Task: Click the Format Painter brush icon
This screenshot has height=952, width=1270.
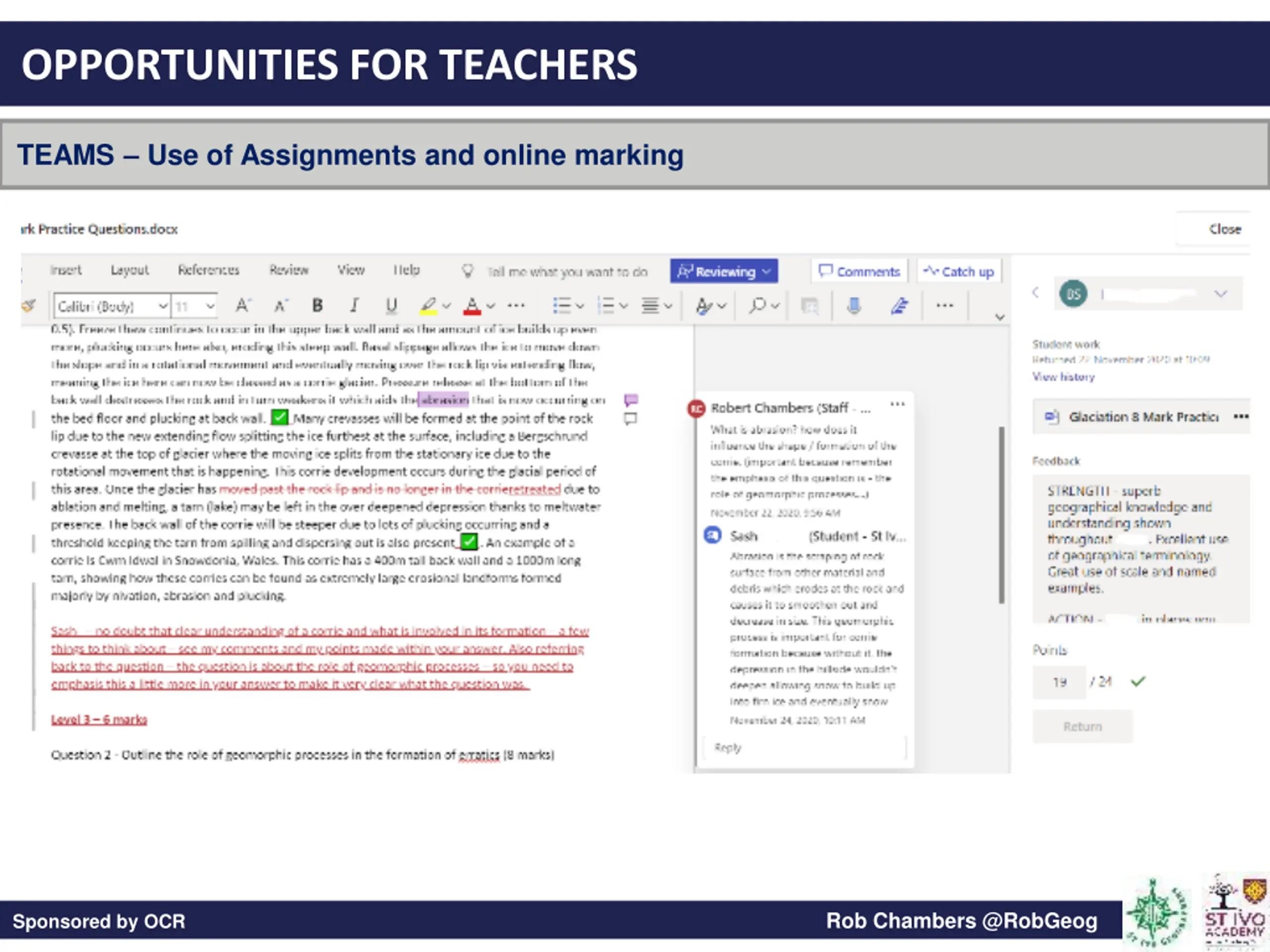Action: click(x=28, y=305)
